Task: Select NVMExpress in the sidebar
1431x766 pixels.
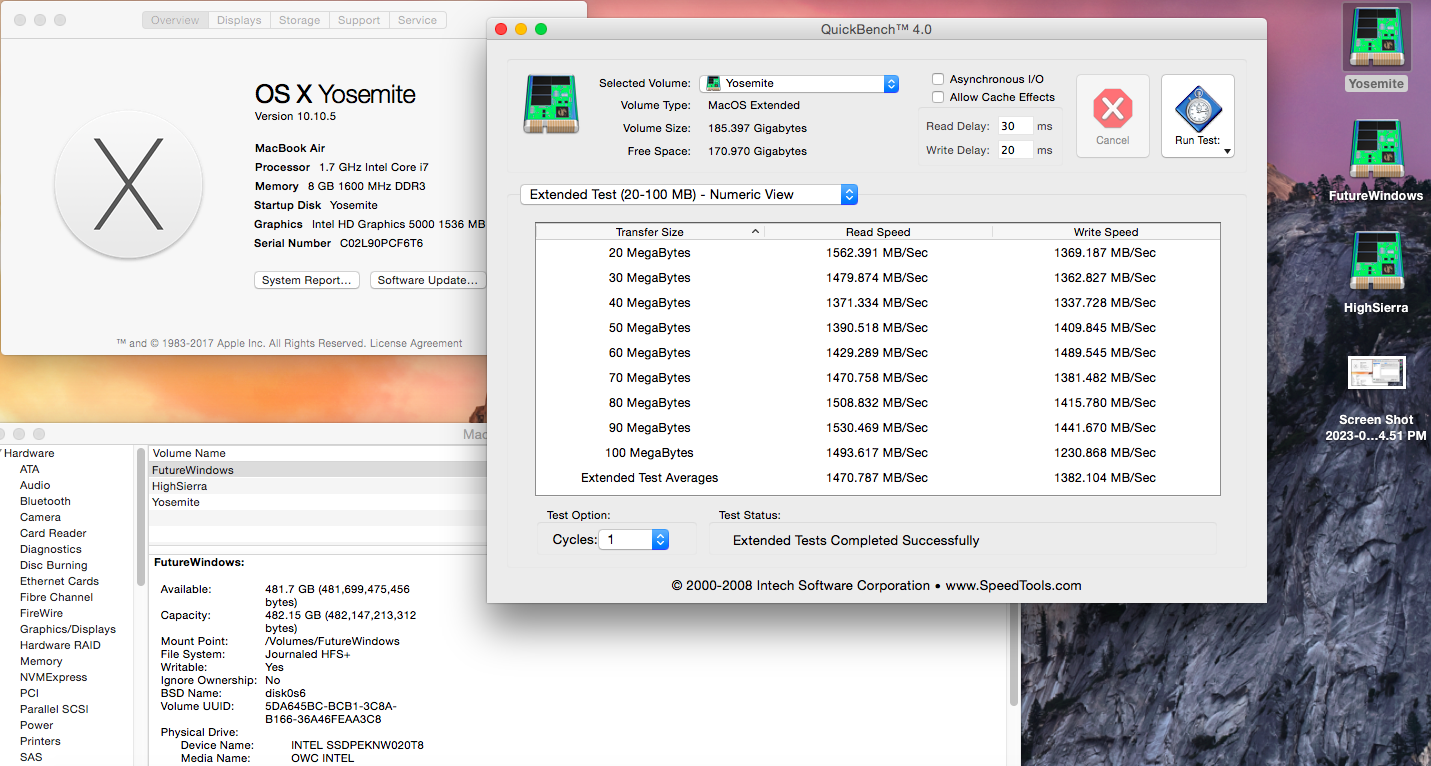Action: 54,677
